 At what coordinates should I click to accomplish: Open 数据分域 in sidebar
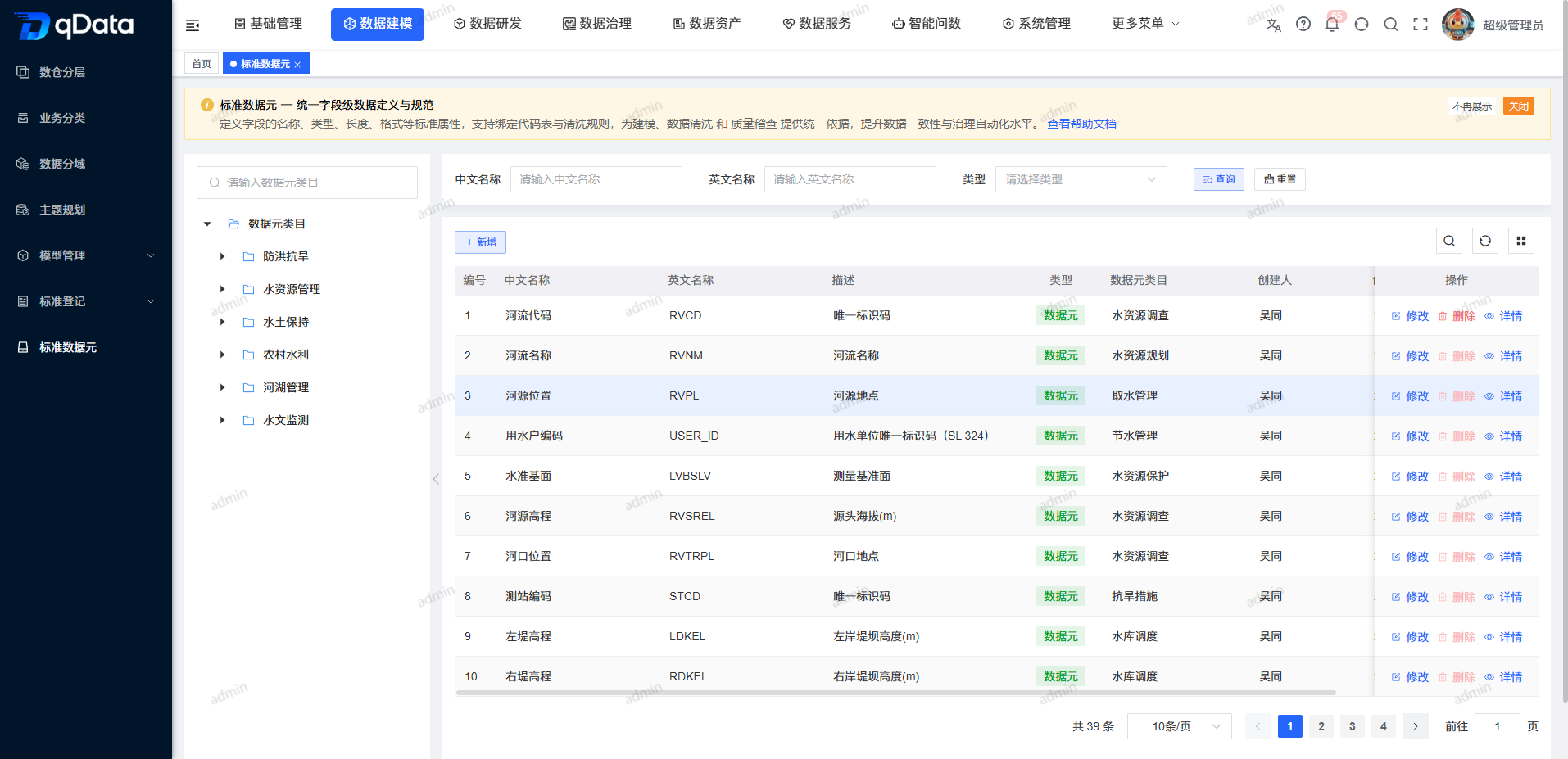point(86,164)
